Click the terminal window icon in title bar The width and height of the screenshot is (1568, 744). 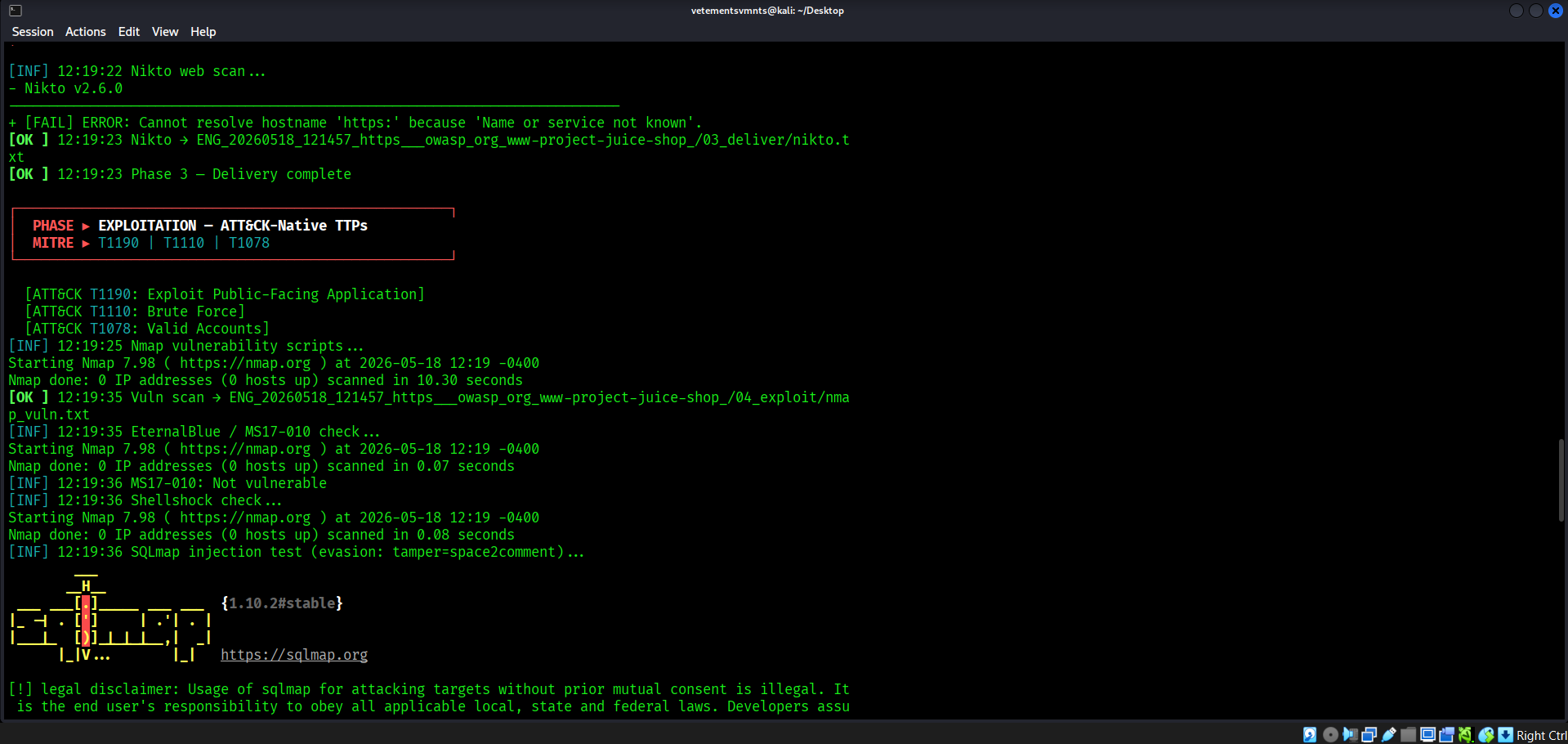pos(16,11)
